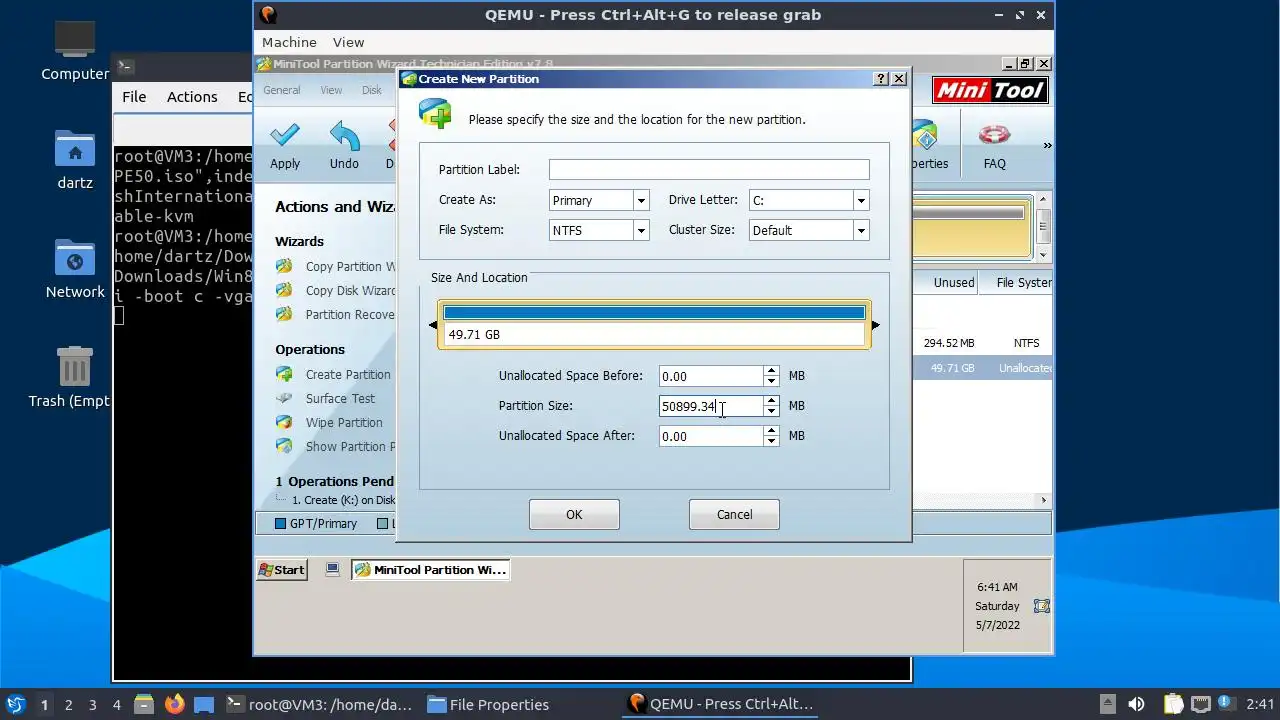The height and width of the screenshot is (720, 1280).
Task: Open the View menu in MiniTool
Action: tap(331, 90)
